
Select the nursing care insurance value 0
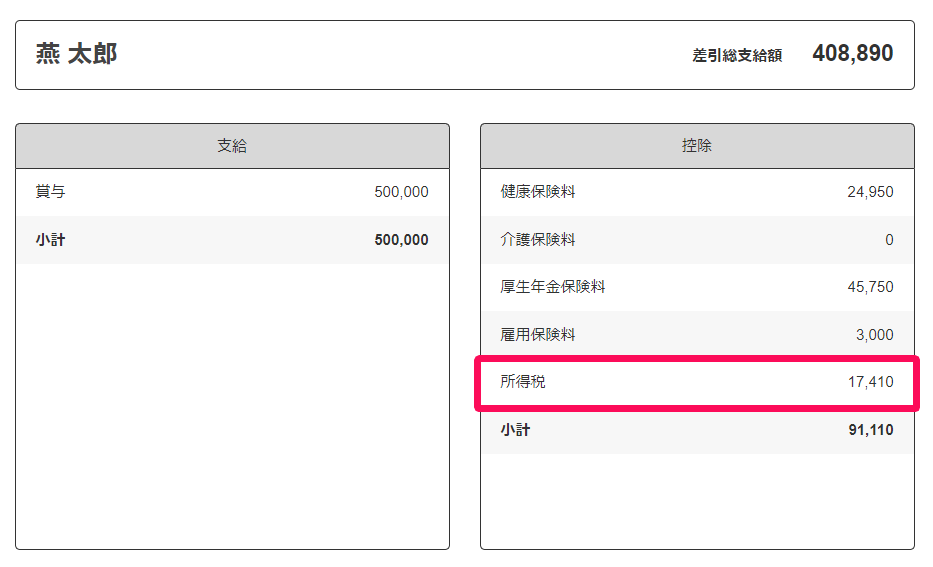click(x=889, y=240)
